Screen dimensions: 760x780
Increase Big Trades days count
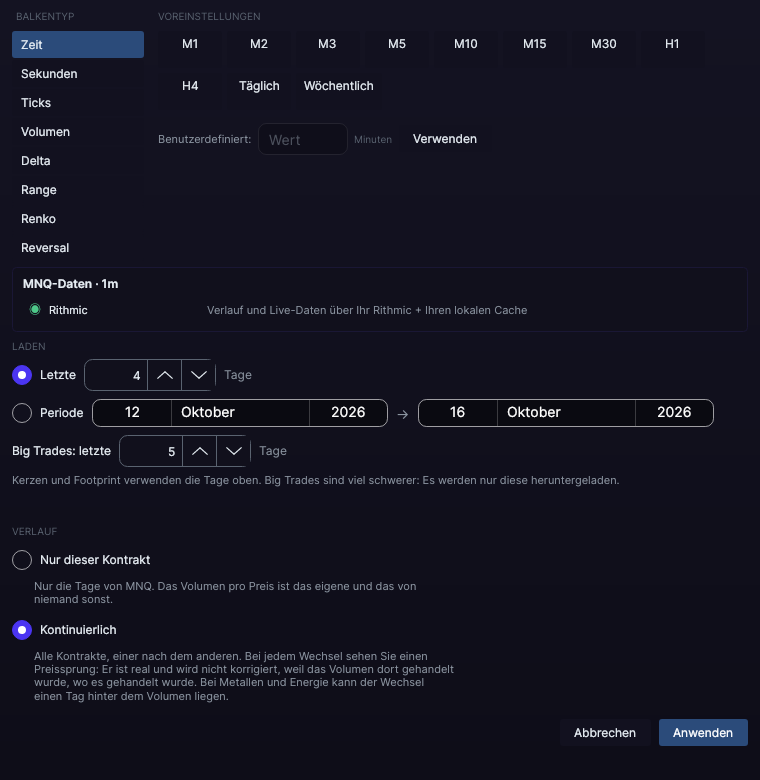point(199,451)
